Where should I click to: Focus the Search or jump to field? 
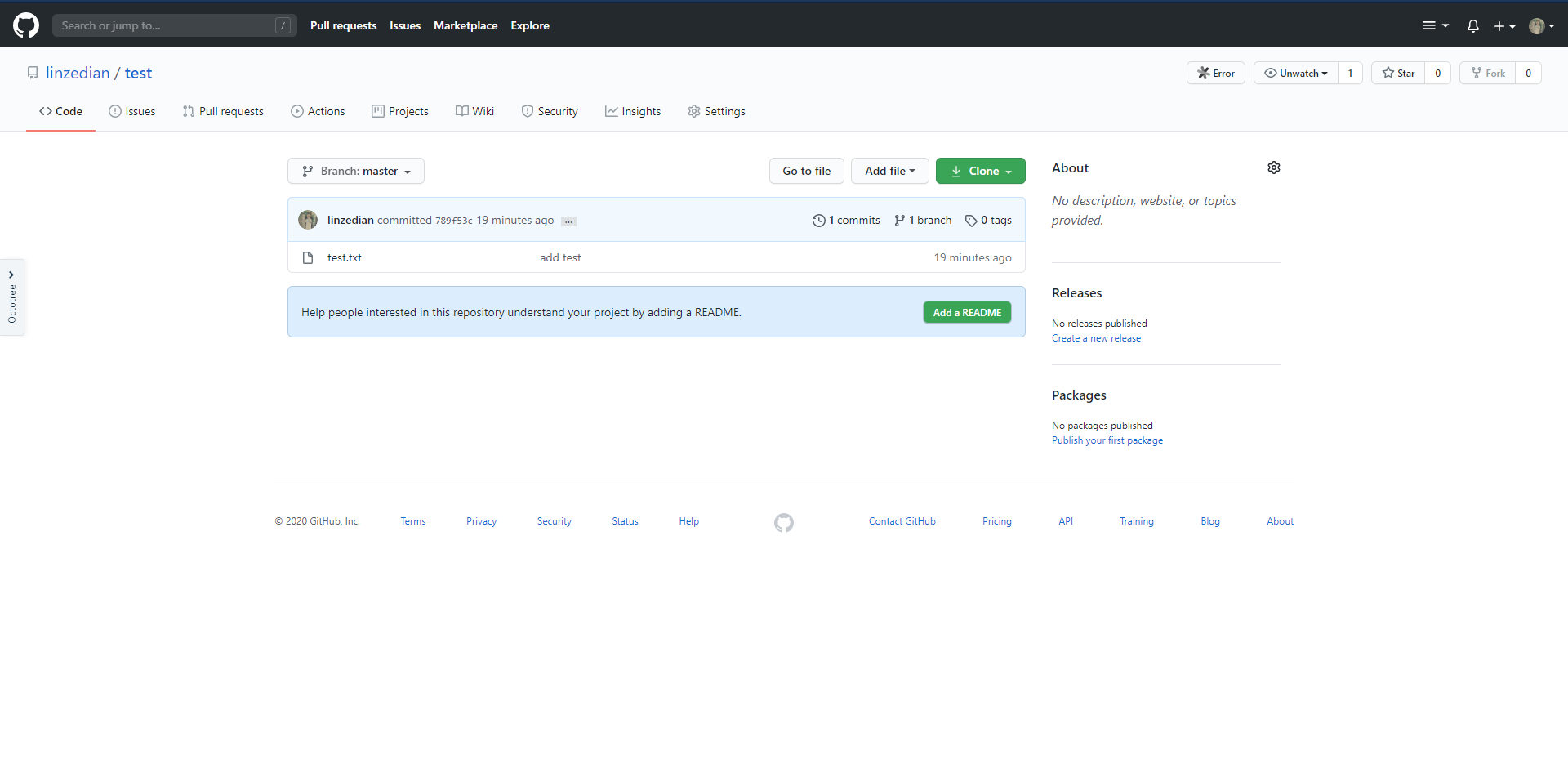pos(174,25)
